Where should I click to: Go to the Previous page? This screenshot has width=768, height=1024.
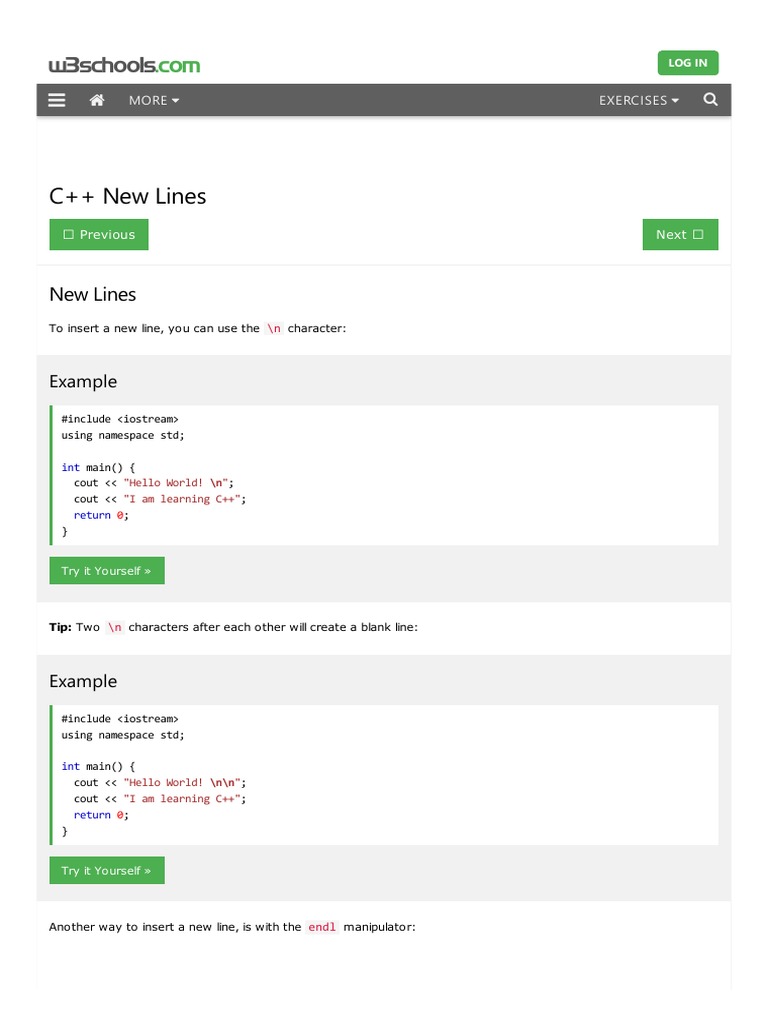pyautogui.click(x=99, y=235)
